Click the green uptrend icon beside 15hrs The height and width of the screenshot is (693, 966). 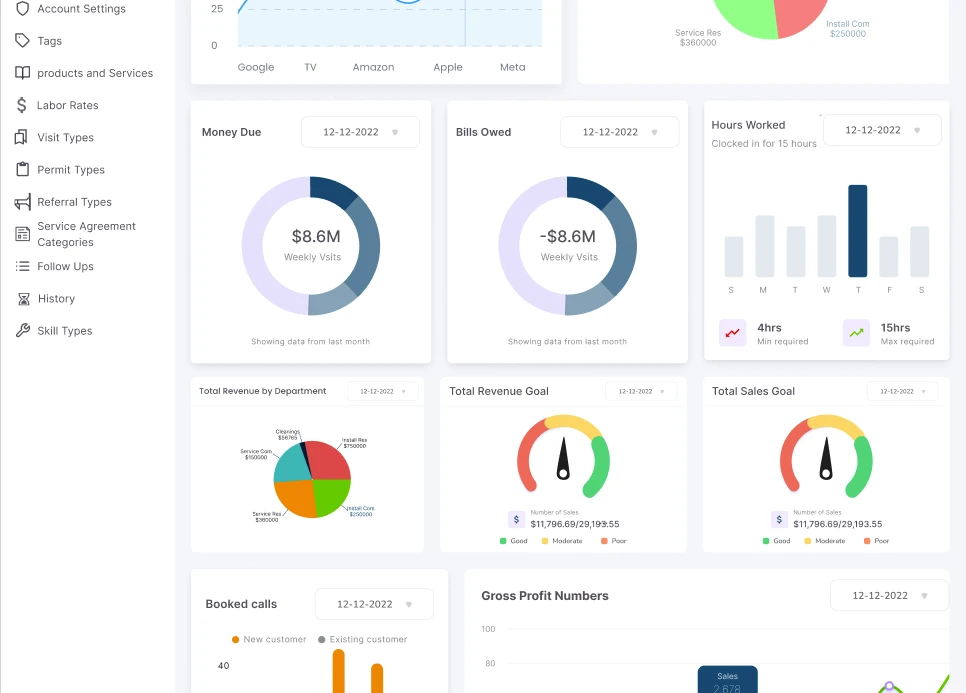(856, 333)
